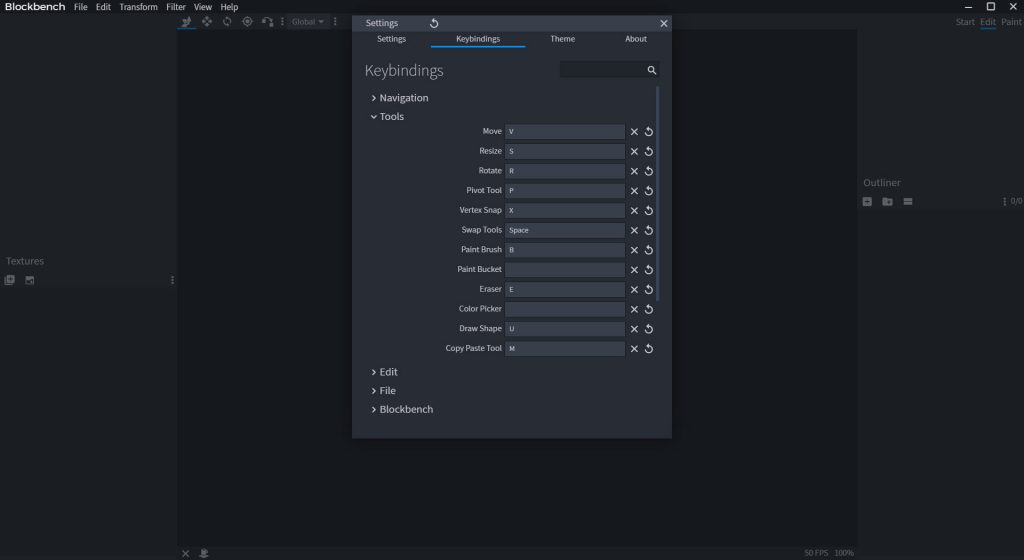Clear the Paint Brush keybinding

(x=634, y=250)
